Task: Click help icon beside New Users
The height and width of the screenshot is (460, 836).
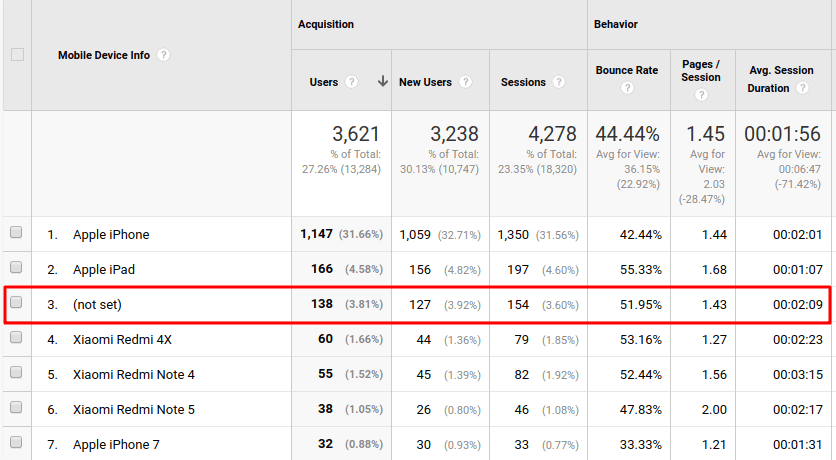Action: pyautogui.click(x=466, y=82)
